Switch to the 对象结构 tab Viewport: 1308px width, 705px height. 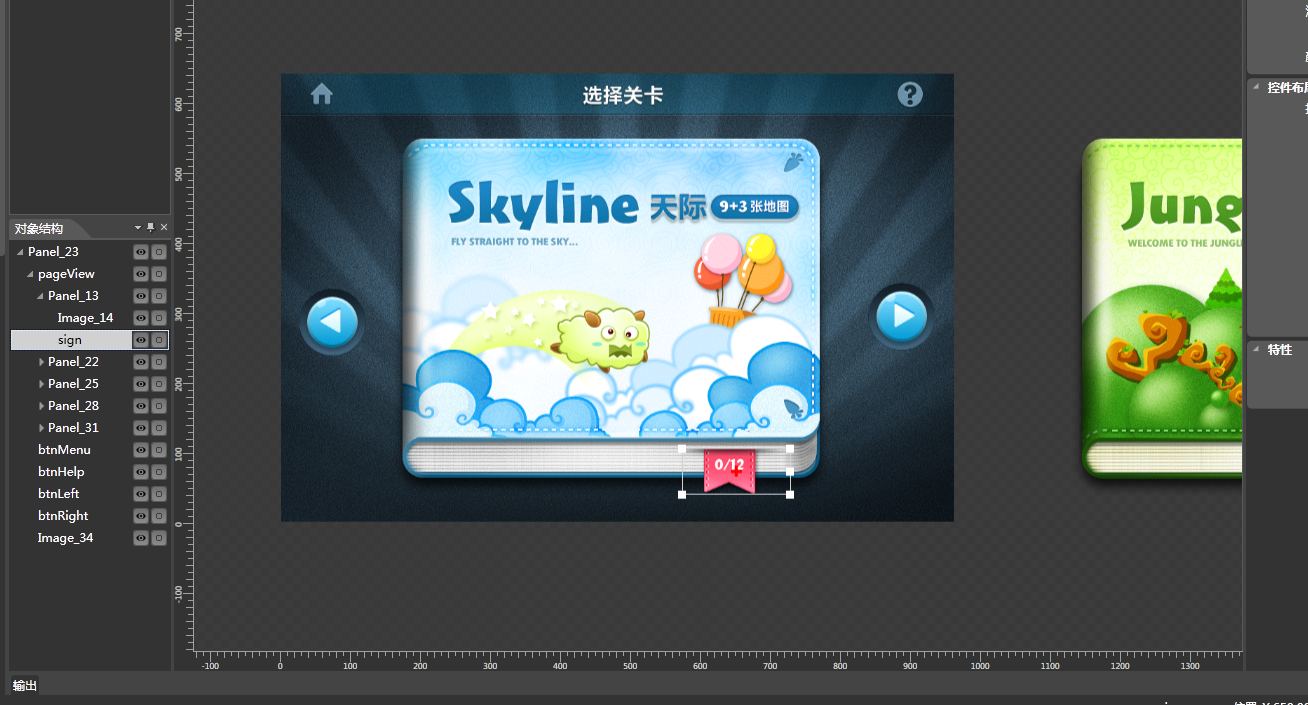coord(39,228)
